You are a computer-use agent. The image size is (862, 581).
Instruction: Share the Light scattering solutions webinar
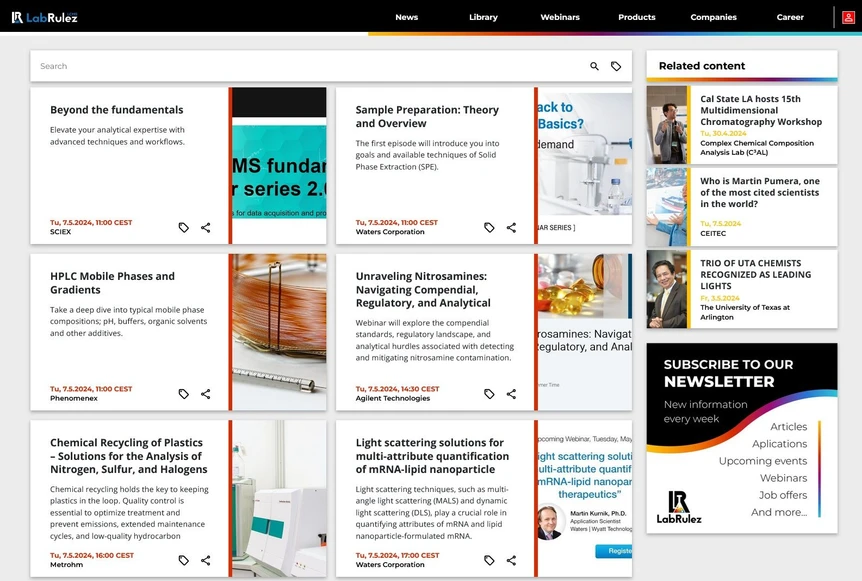[511, 561]
